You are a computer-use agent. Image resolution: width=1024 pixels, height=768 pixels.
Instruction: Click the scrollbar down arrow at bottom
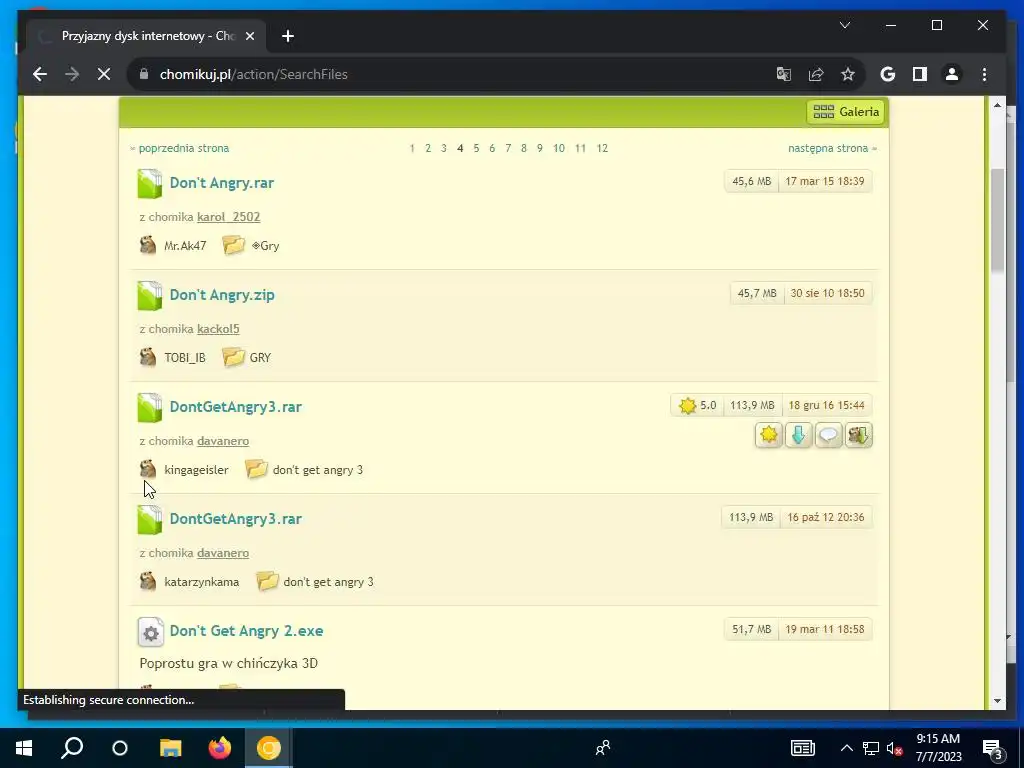click(x=997, y=701)
